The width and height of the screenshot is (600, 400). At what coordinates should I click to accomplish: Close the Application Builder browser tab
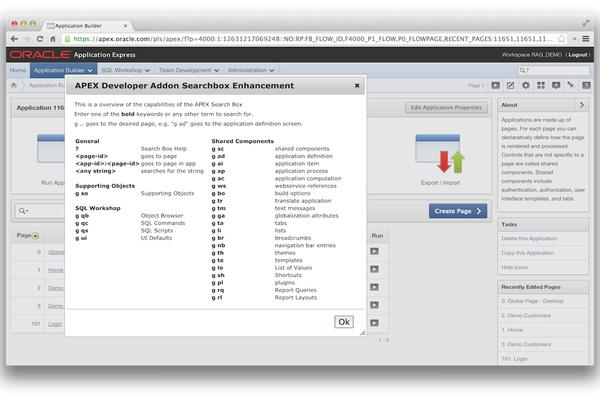(x=125, y=26)
